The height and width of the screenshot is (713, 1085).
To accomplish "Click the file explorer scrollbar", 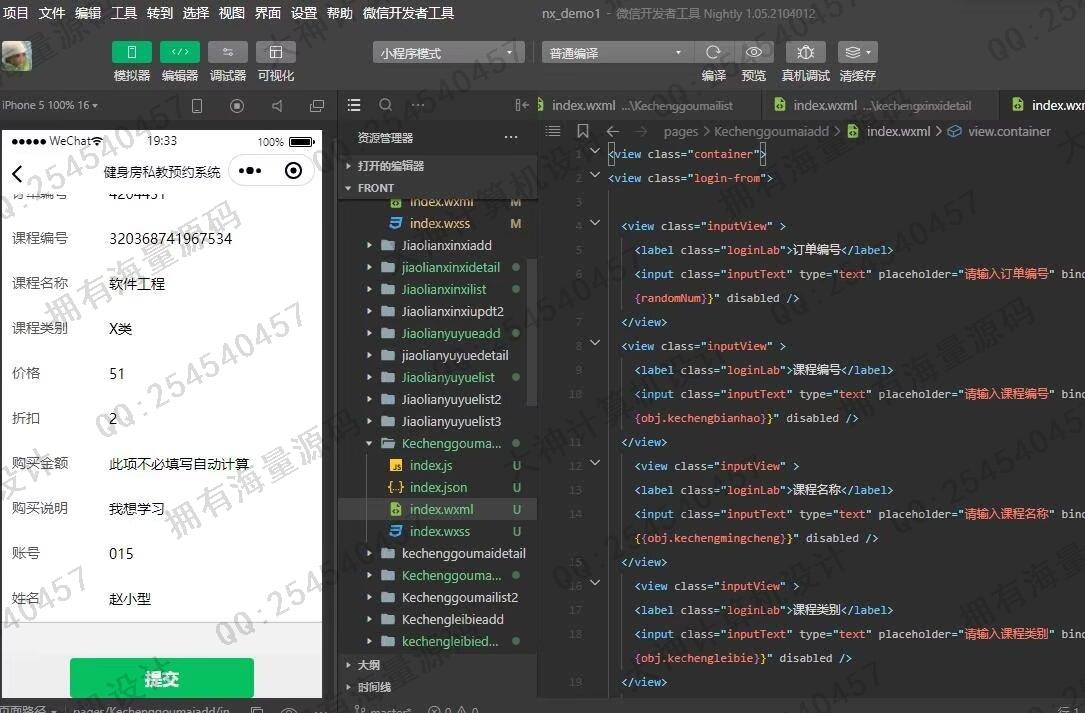I will [x=531, y=332].
